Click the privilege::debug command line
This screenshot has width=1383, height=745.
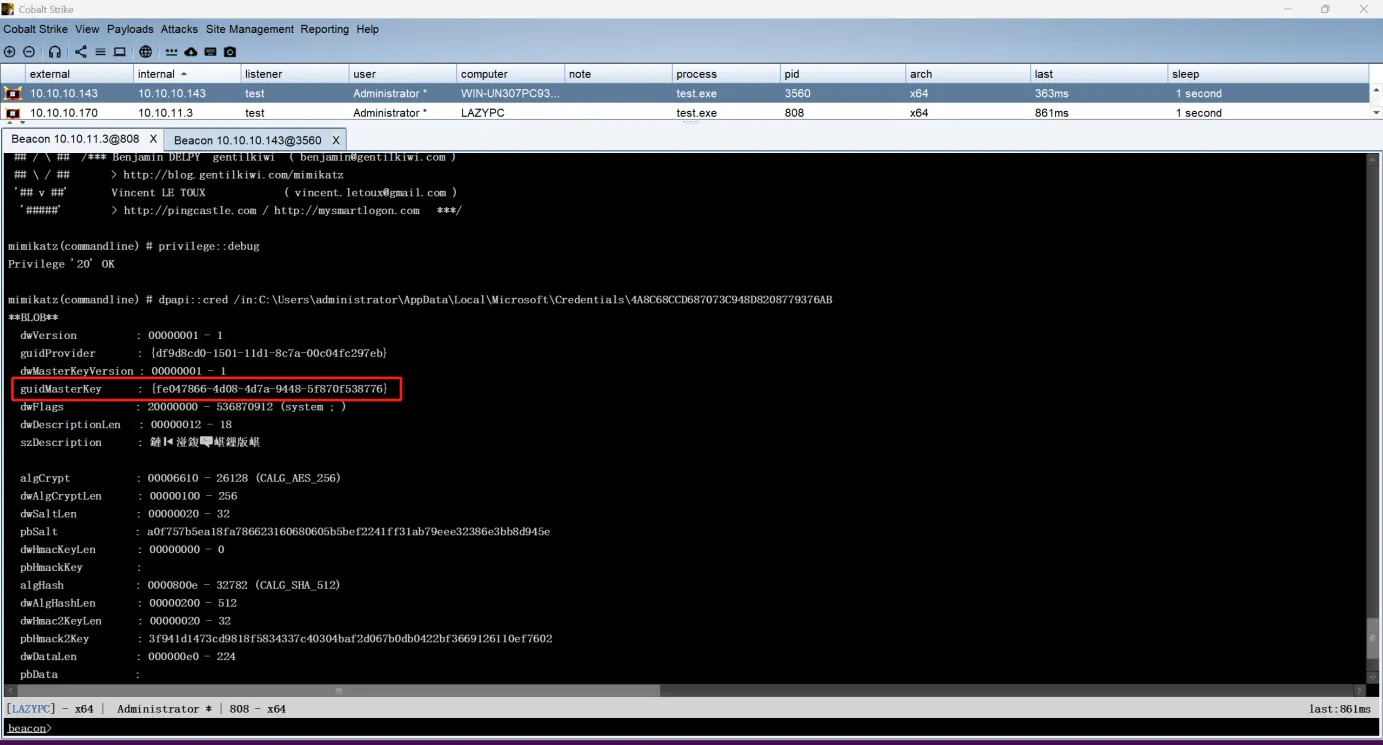(x=134, y=246)
